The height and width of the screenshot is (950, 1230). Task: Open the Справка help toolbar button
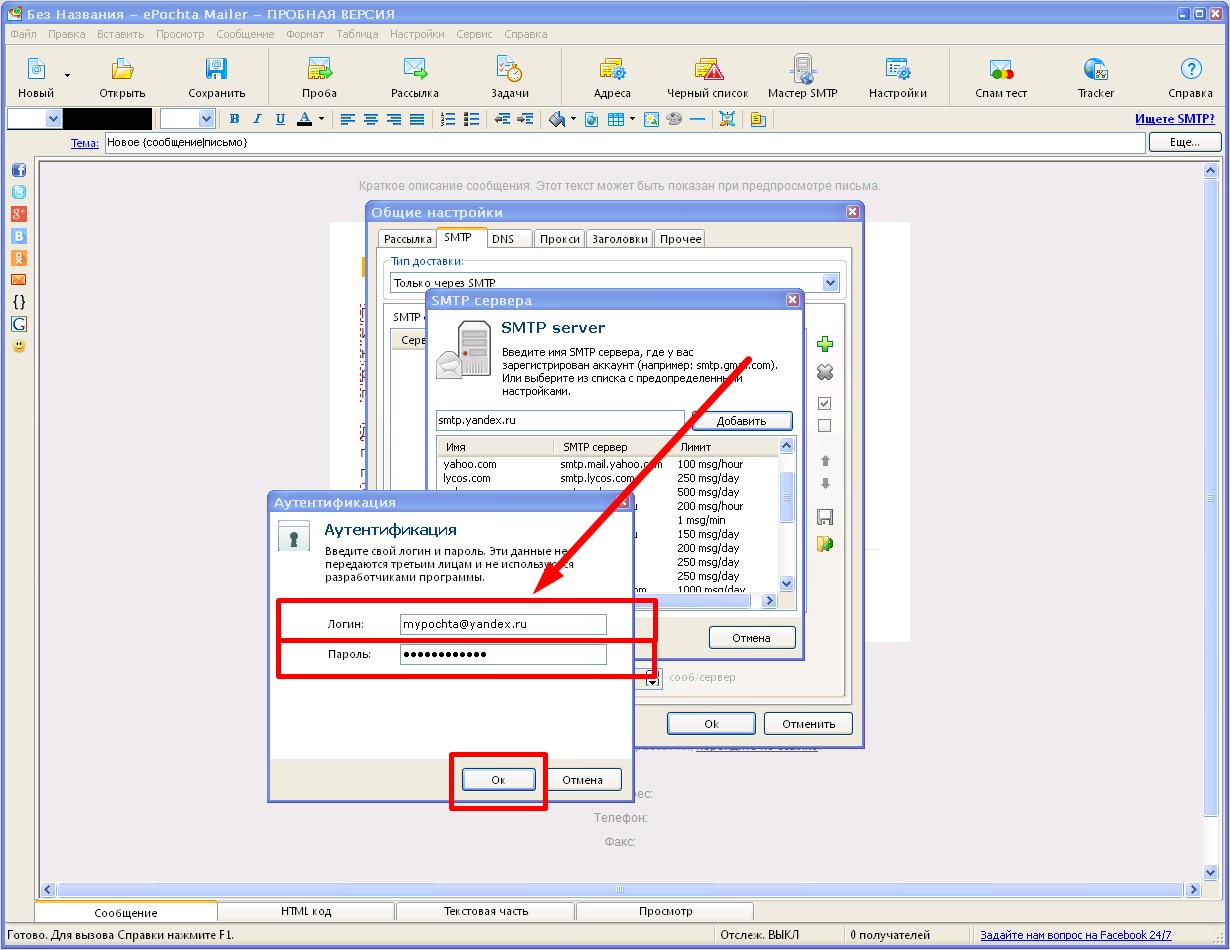1190,78
